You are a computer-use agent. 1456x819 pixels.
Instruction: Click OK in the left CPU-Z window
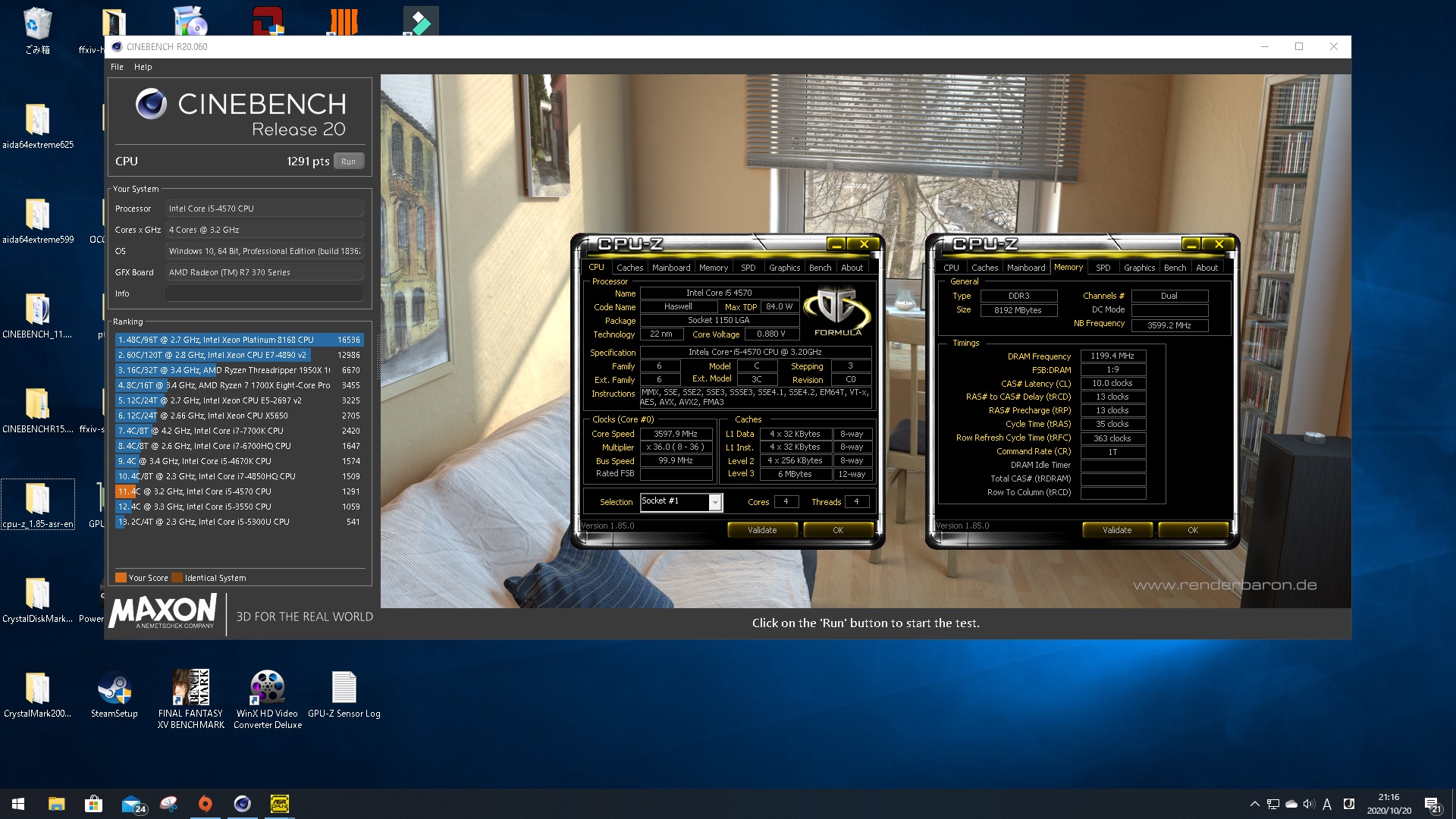(x=838, y=530)
